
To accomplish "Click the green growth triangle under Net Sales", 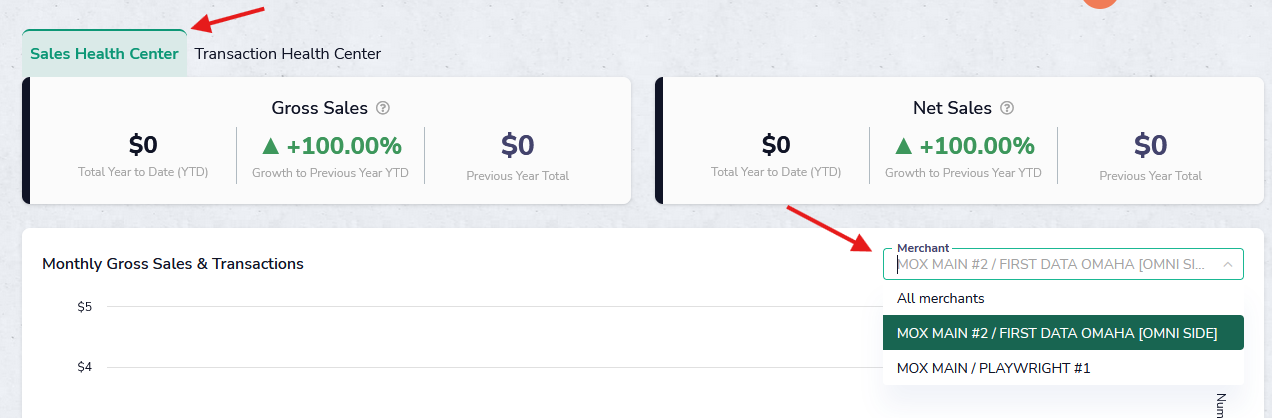I will [x=903, y=146].
